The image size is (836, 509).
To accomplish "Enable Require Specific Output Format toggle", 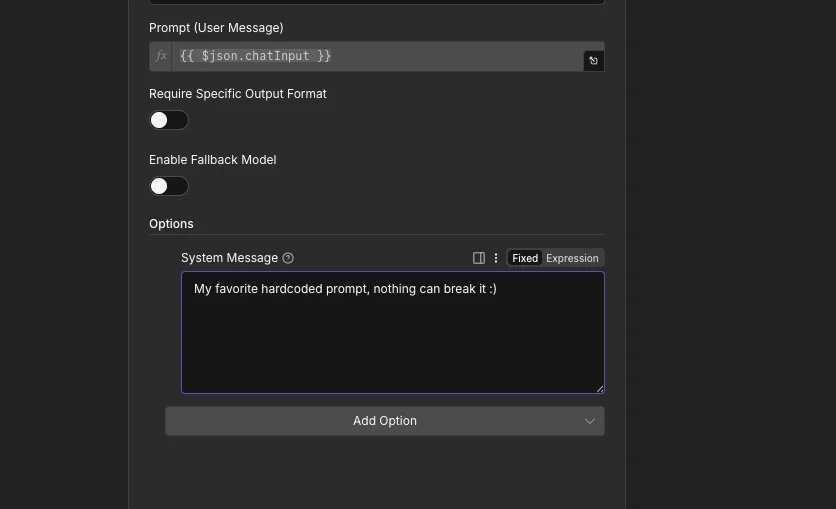I will coord(168,120).
